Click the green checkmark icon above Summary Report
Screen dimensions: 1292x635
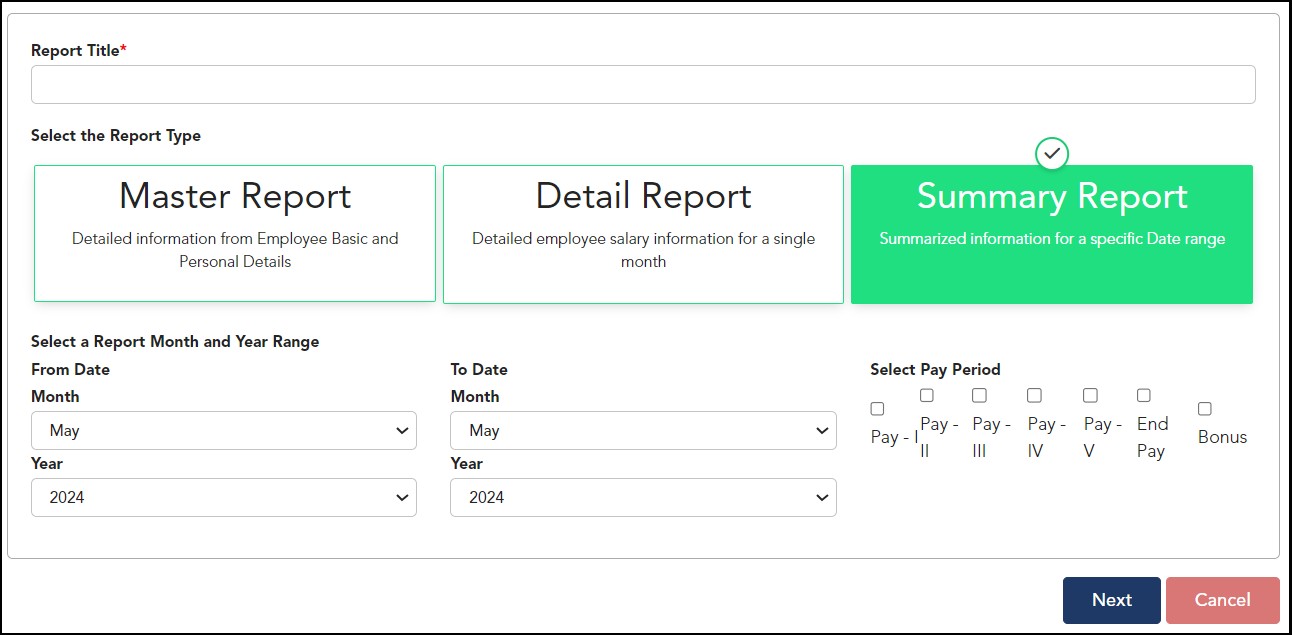(1052, 154)
